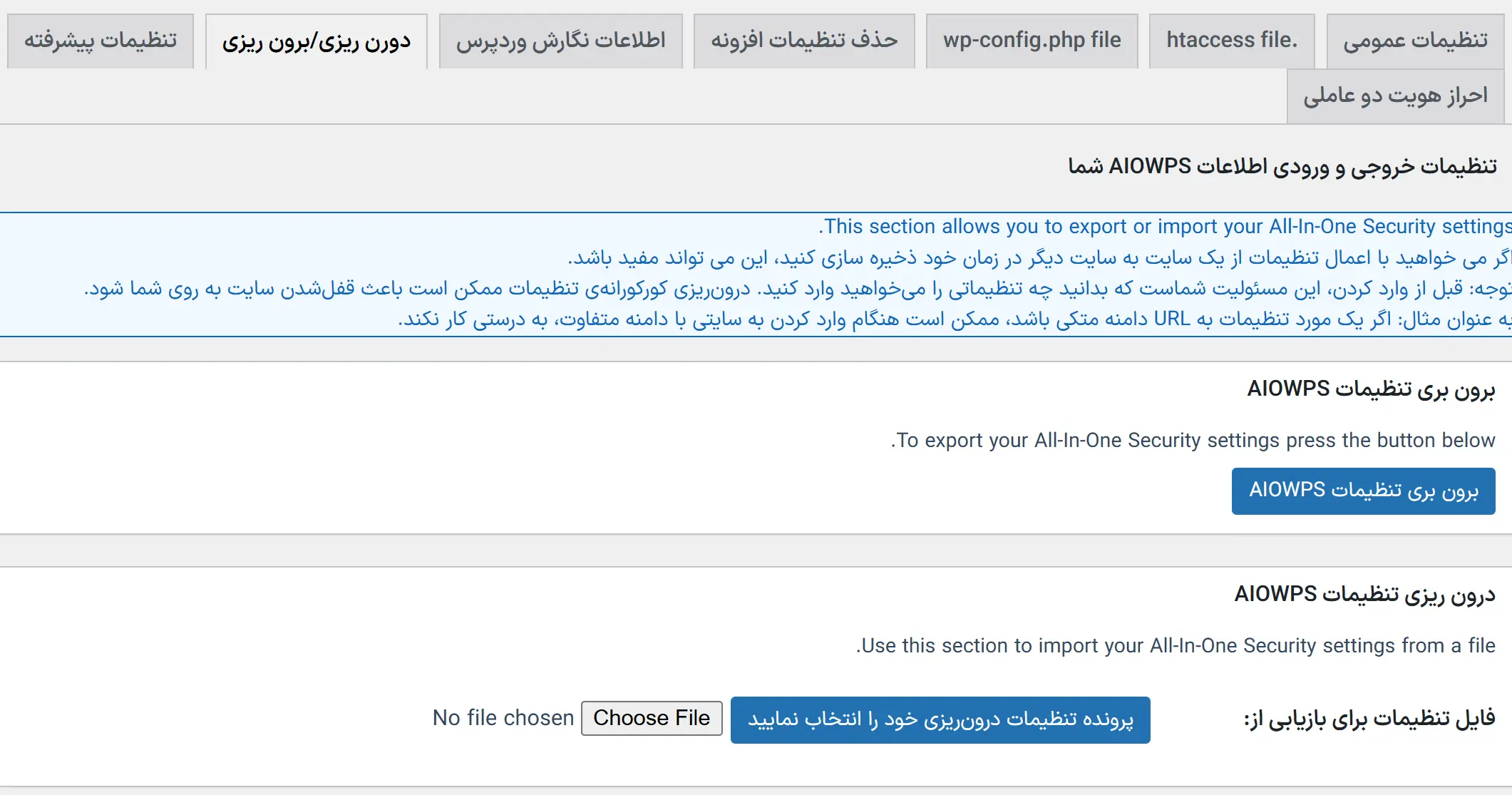Click the URL domain example notice line
1512x795 pixels.
[954, 319]
